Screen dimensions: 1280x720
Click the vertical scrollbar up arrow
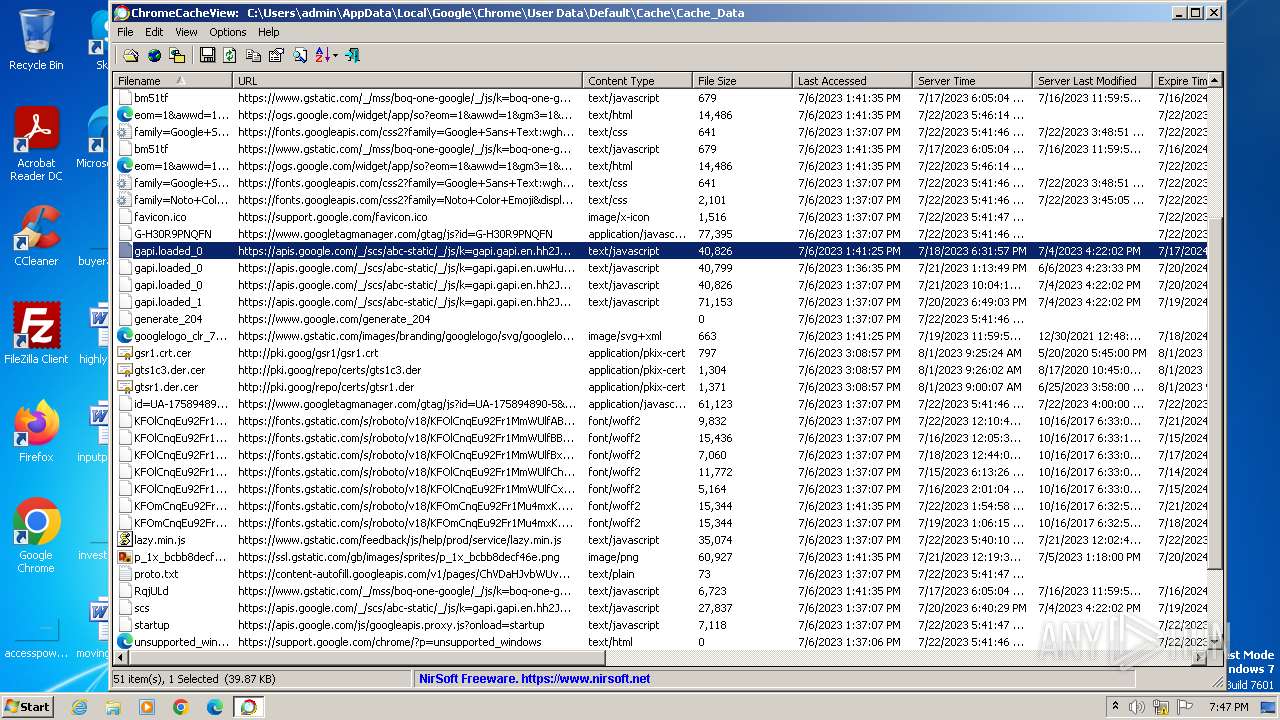click(x=1215, y=81)
